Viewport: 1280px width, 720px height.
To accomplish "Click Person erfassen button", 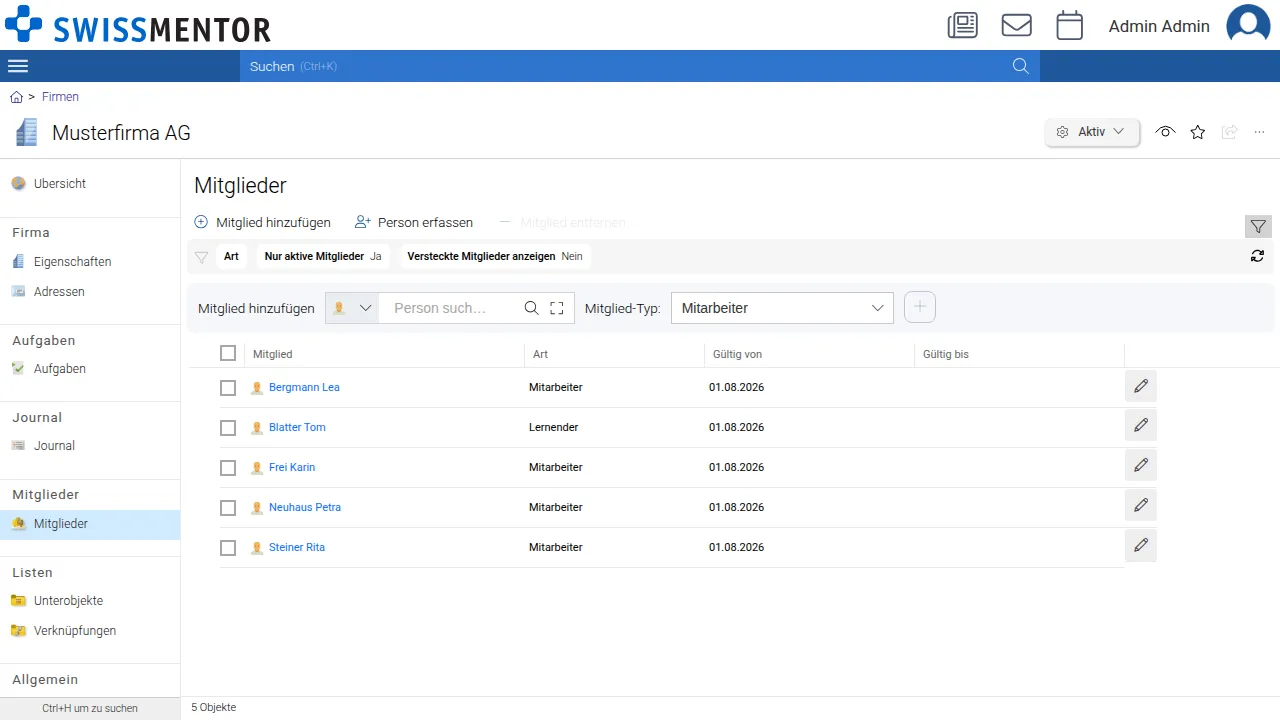I will pyautogui.click(x=414, y=222).
